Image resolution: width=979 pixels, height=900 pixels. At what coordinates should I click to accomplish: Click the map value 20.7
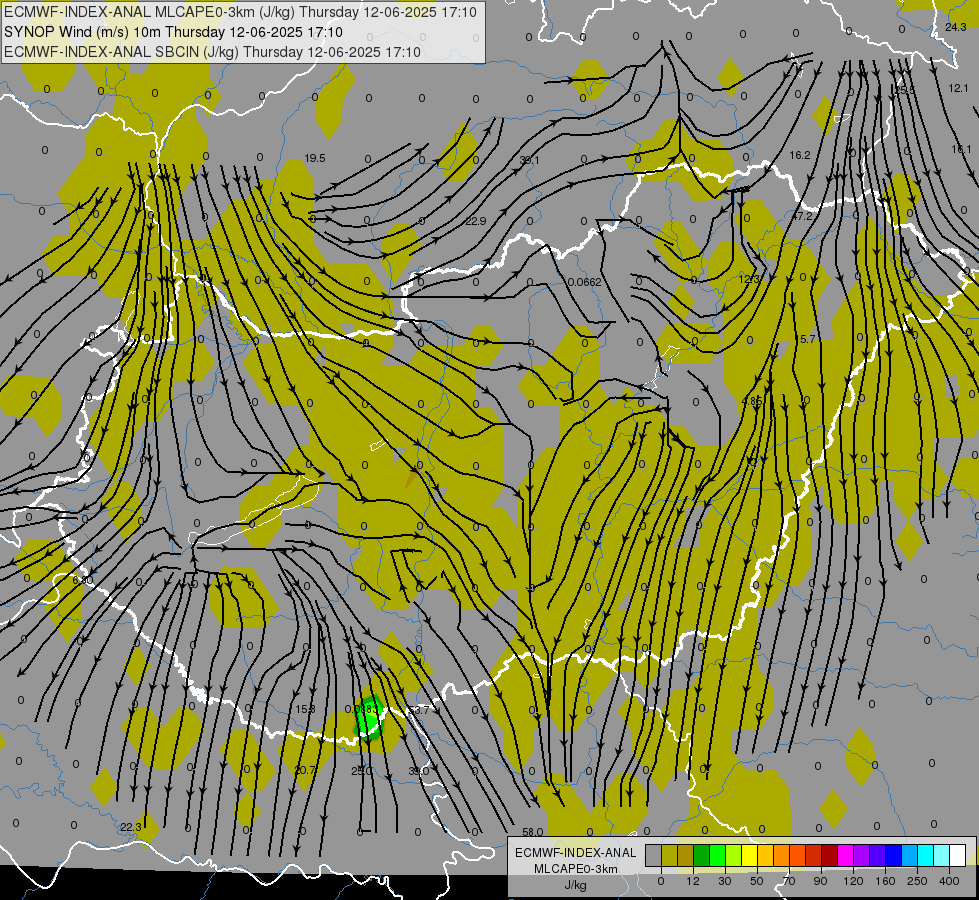304,771
